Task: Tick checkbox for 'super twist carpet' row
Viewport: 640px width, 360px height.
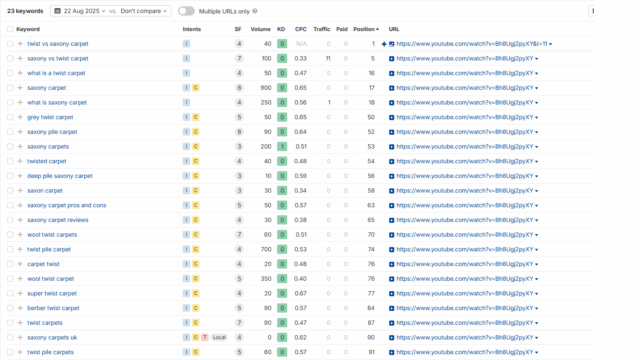Action: pos(10,293)
